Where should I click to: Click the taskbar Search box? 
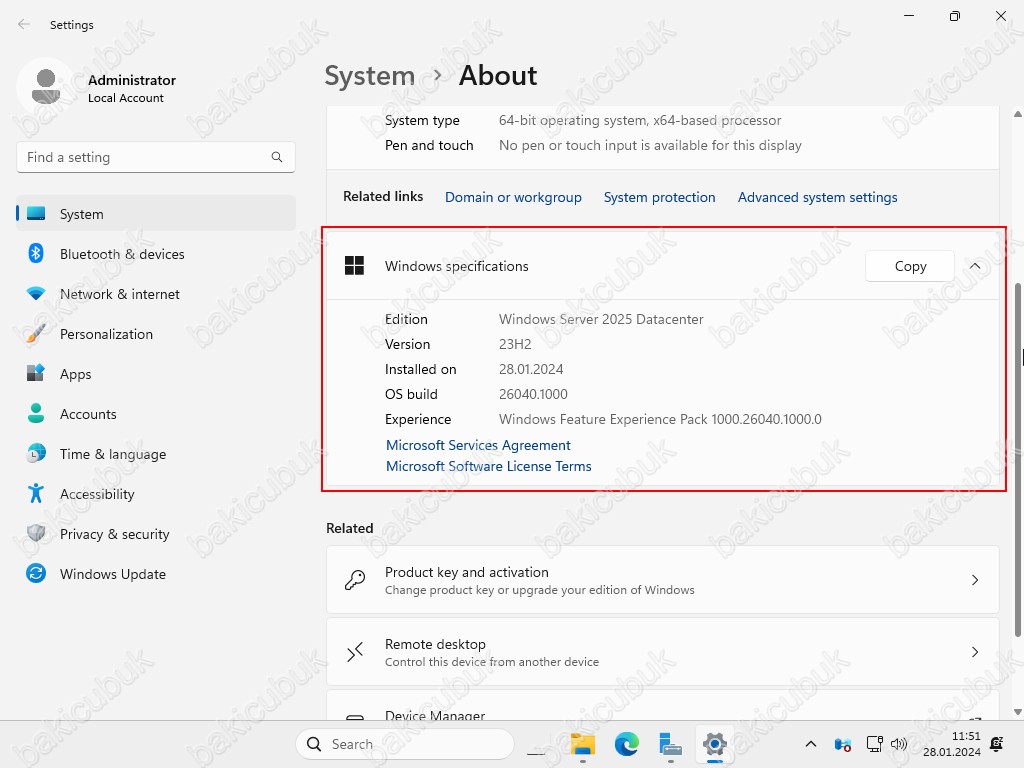click(x=405, y=744)
